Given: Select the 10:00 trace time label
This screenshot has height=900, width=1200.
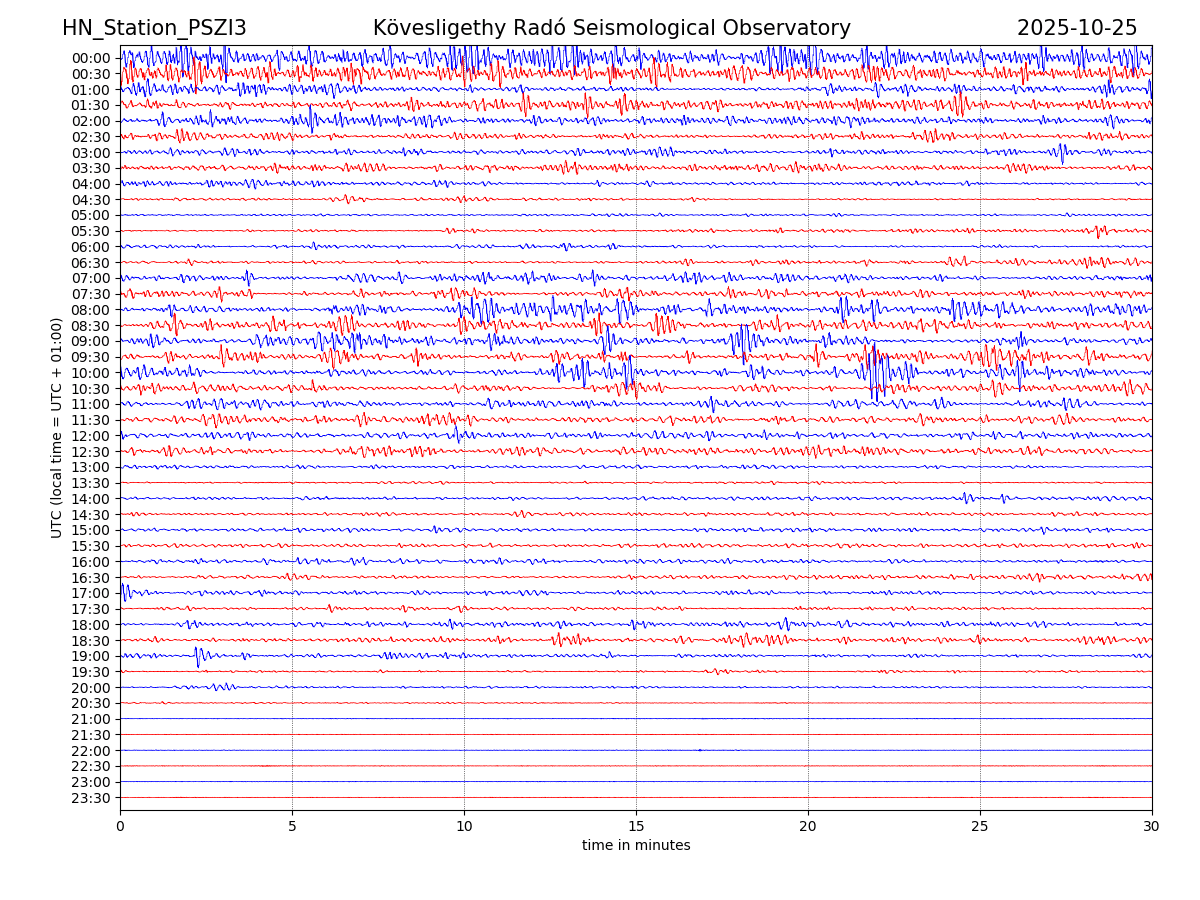Looking at the screenshot, I should coord(90,373).
